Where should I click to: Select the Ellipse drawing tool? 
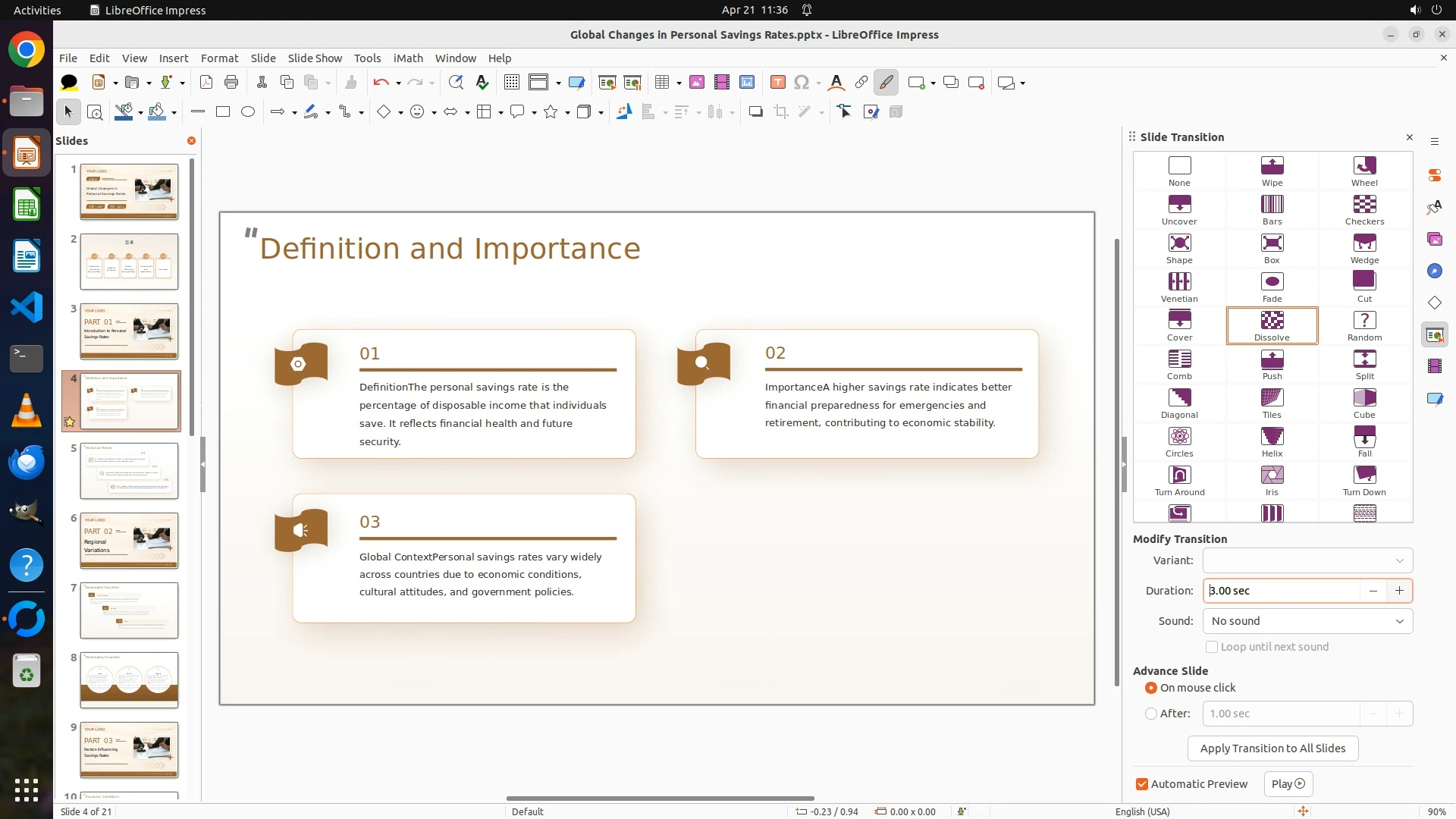[x=248, y=112]
